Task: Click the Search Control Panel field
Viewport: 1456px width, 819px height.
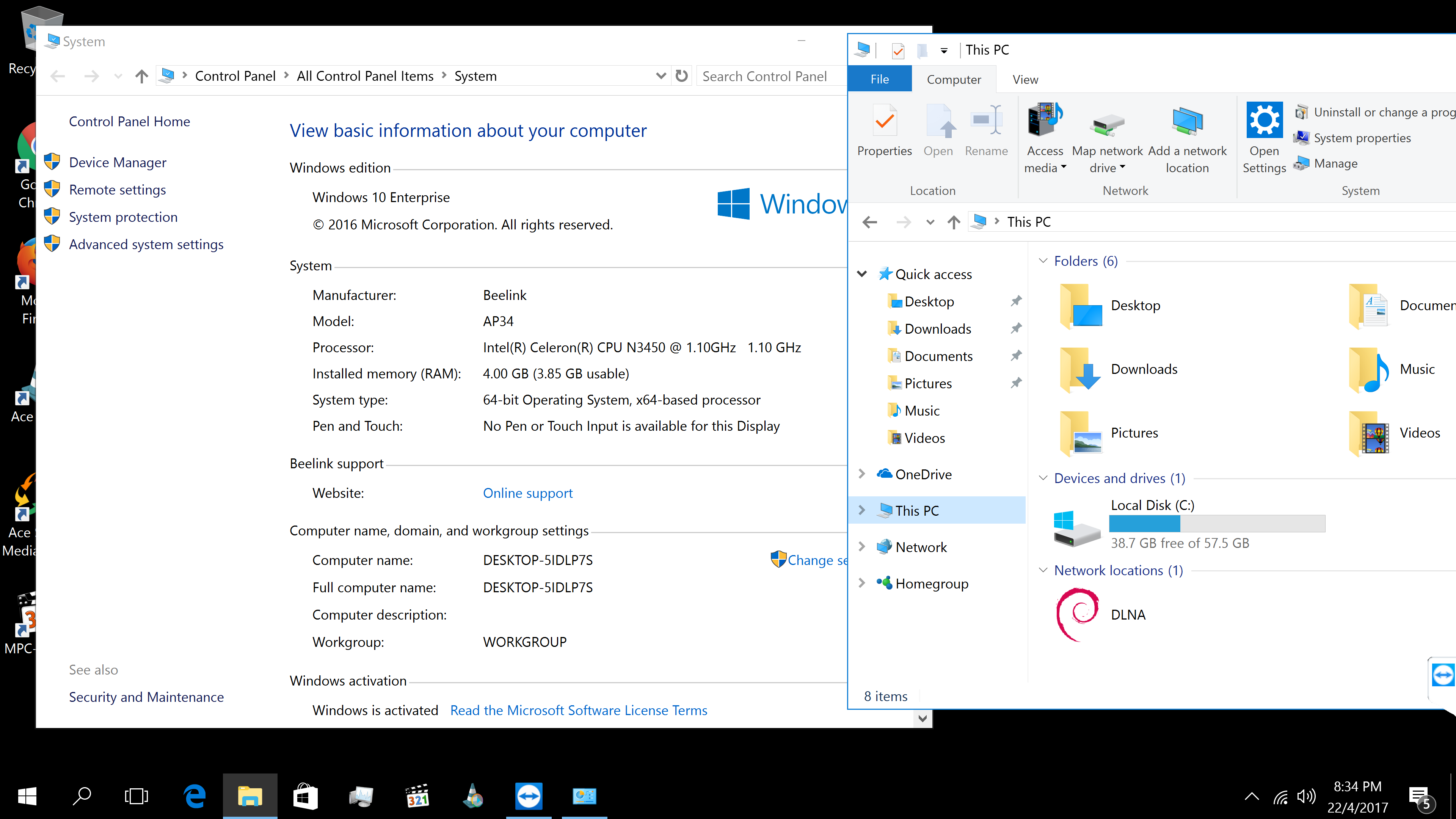Action: coord(771,76)
